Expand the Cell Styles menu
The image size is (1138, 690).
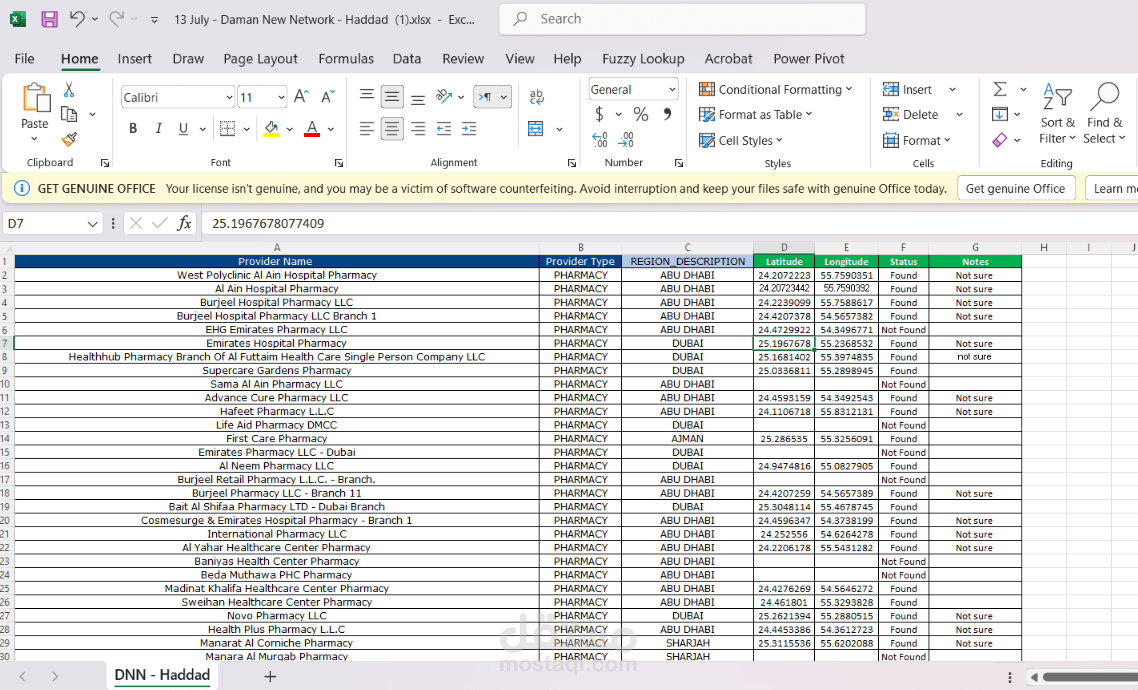741,140
